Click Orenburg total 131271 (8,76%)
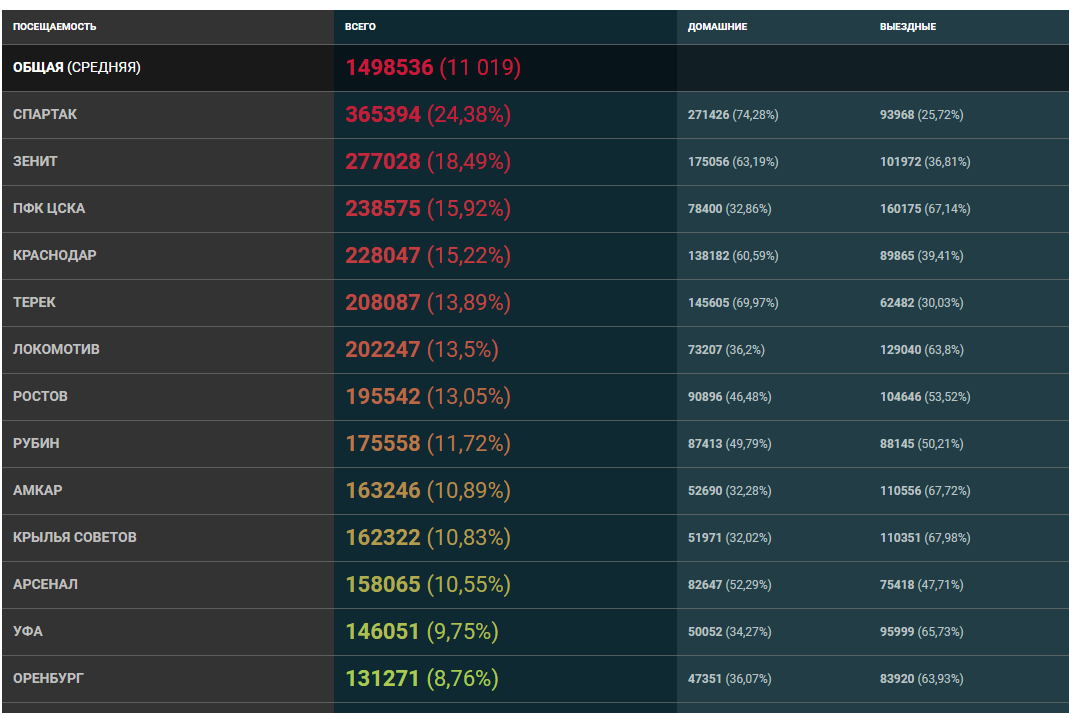 pyautogui.click(x=421, y=679)
